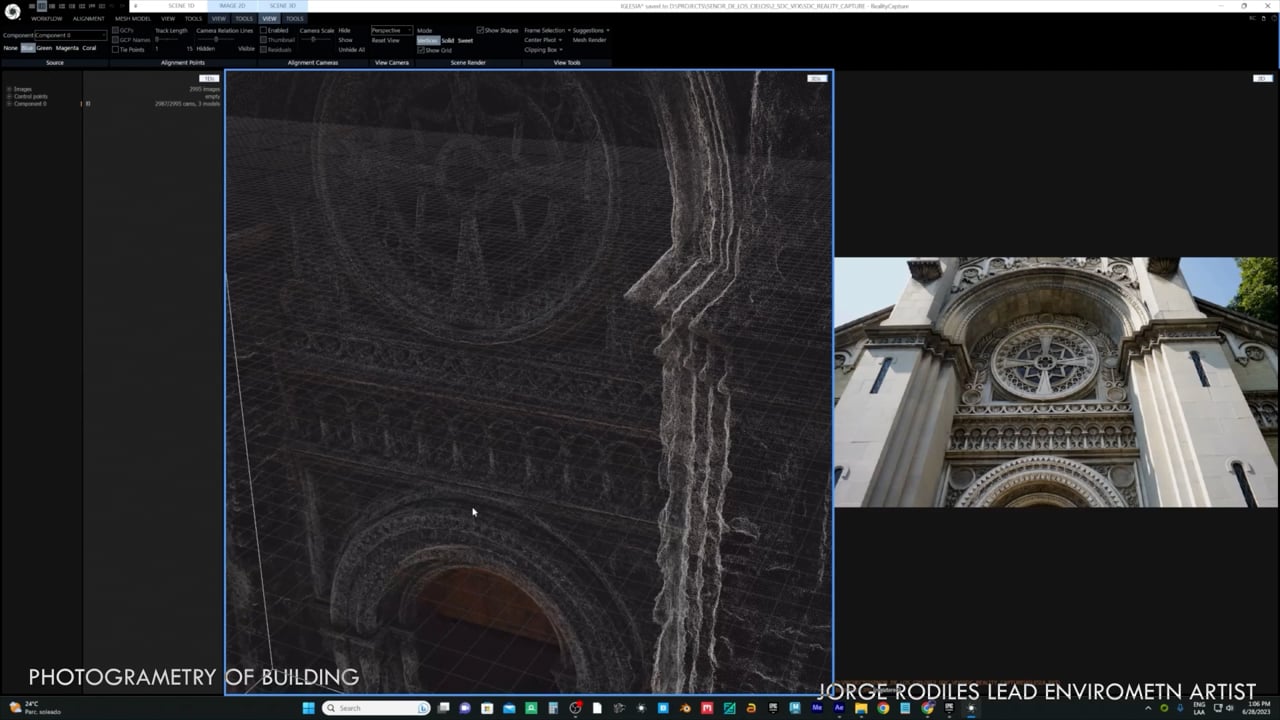Viewport: 1280px width, 720px height.
Task: Click the RealityCapture logo icon
Action: point(14,12)
